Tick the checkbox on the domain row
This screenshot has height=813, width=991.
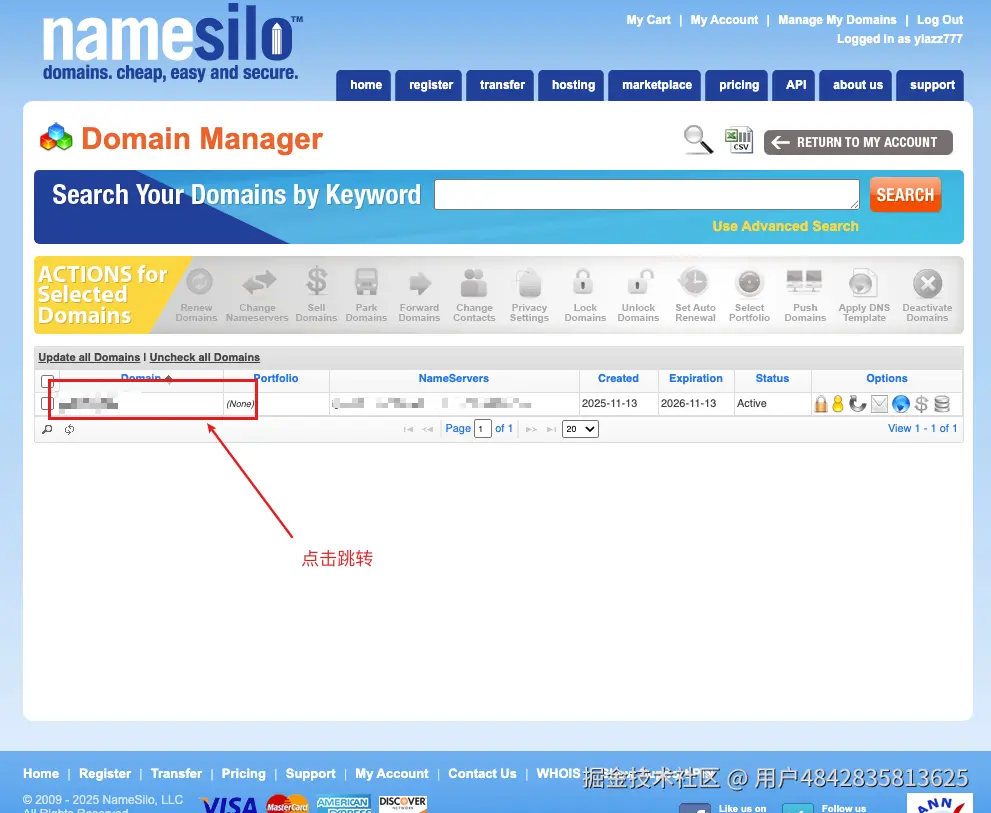[47, 403]
